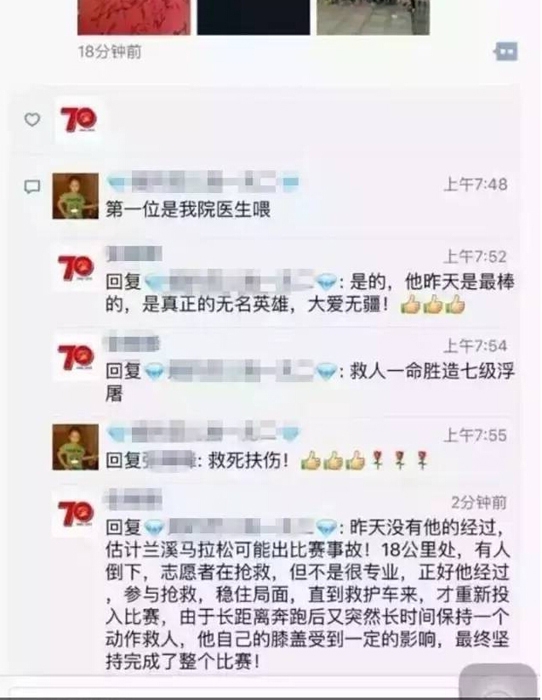Tap the heart likes icon
542x700 pixels.
(x=32, y=119)
